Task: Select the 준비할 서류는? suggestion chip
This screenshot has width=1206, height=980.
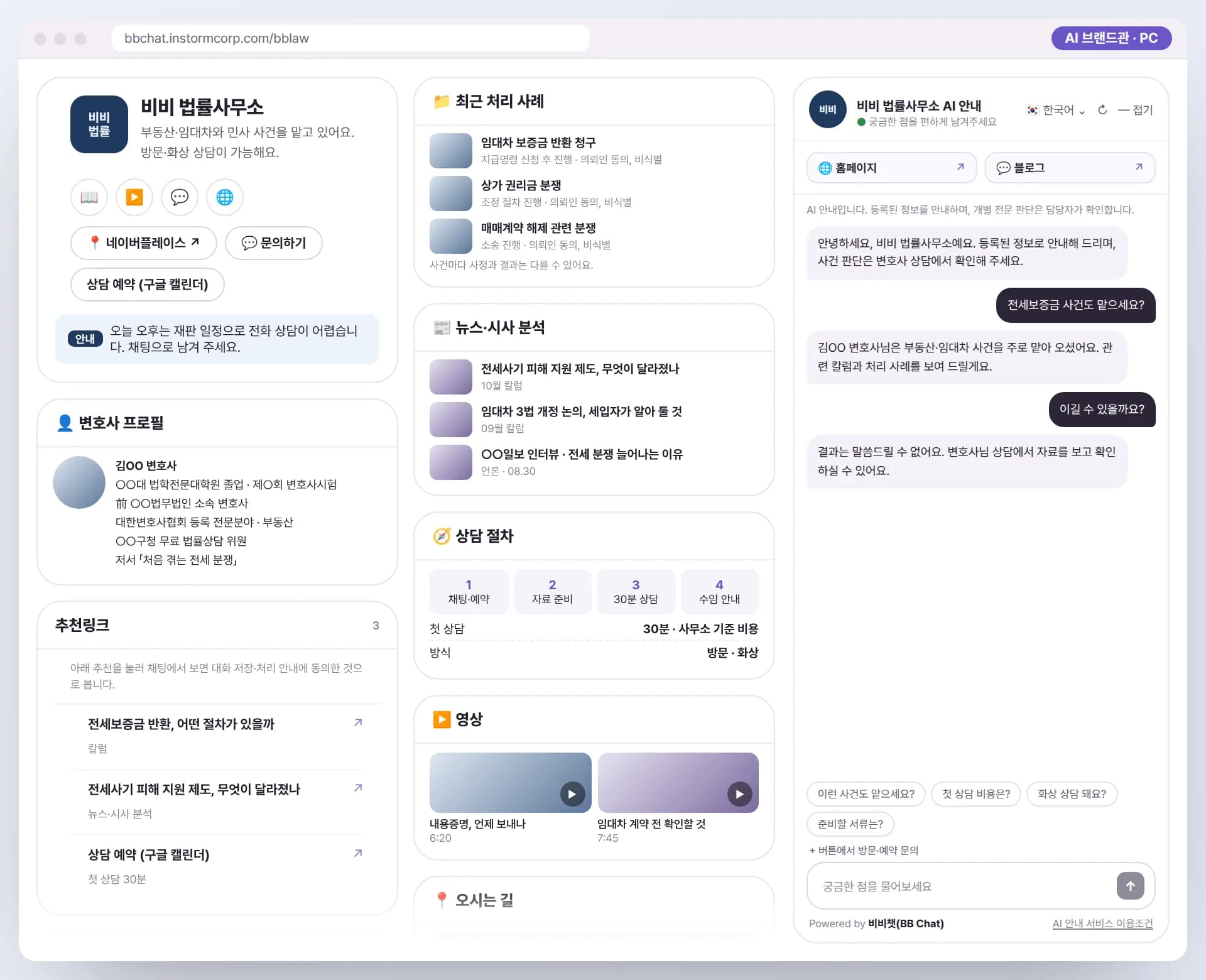Action: pyautogui.click(x=850, y=824)
